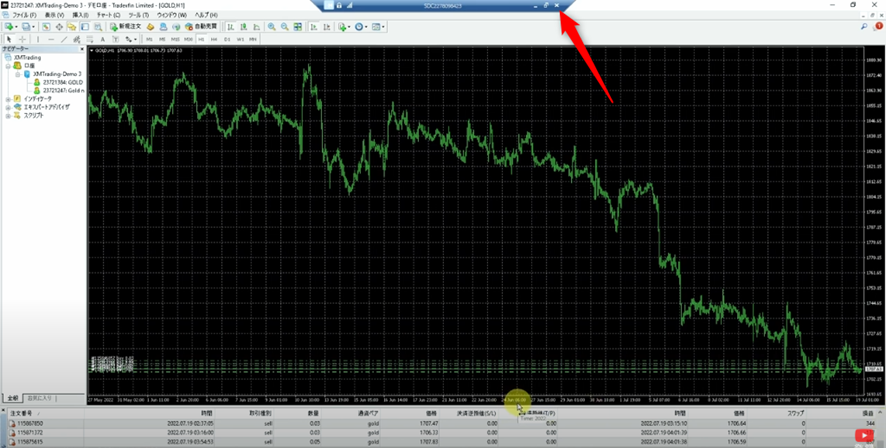
Task: Switch chart to candlestick icon
Action: [x=244, y=27]
